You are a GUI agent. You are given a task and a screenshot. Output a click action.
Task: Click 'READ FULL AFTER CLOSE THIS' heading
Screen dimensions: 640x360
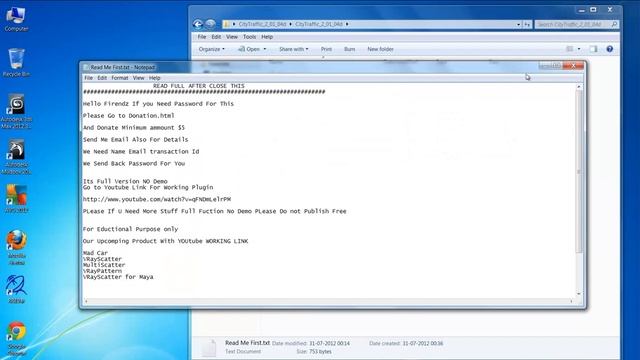(x=199, y=86)
